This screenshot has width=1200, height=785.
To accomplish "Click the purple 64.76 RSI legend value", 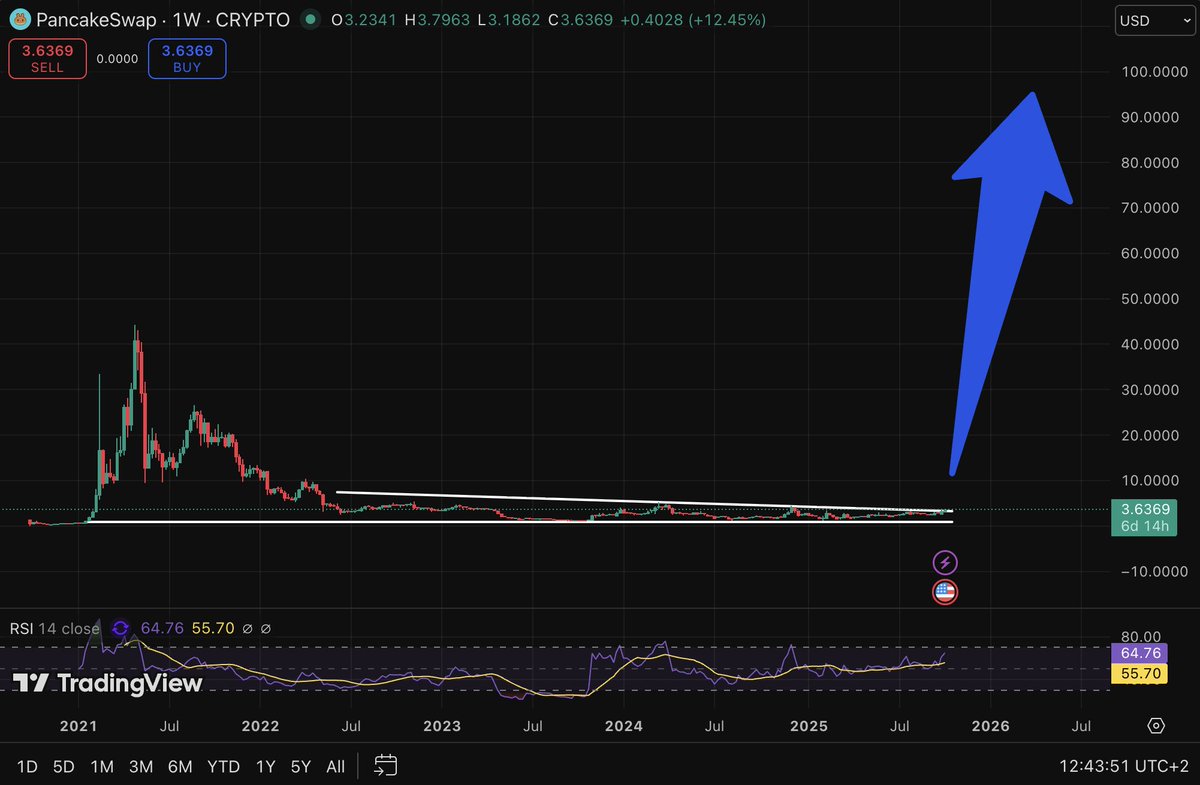I will pos(163,628).
